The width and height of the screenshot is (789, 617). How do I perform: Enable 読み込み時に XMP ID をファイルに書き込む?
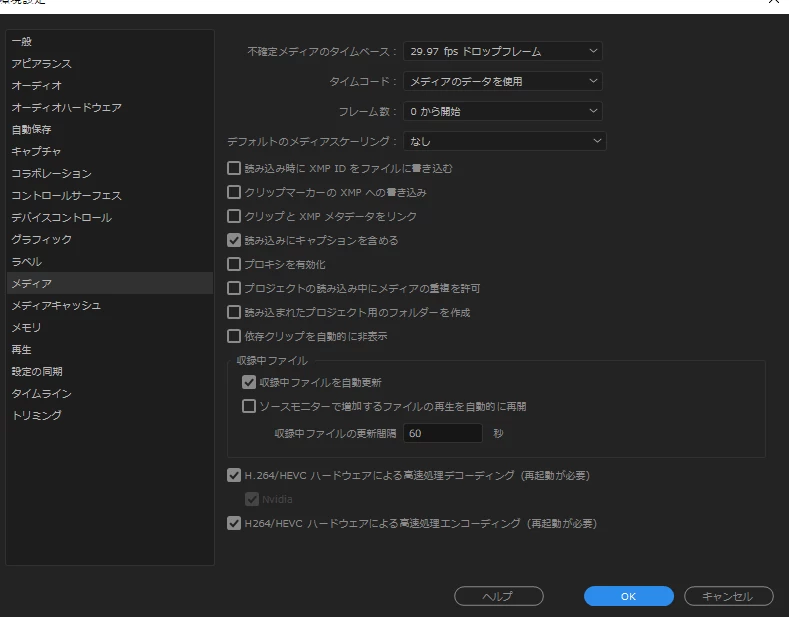[x=234, y=168]
